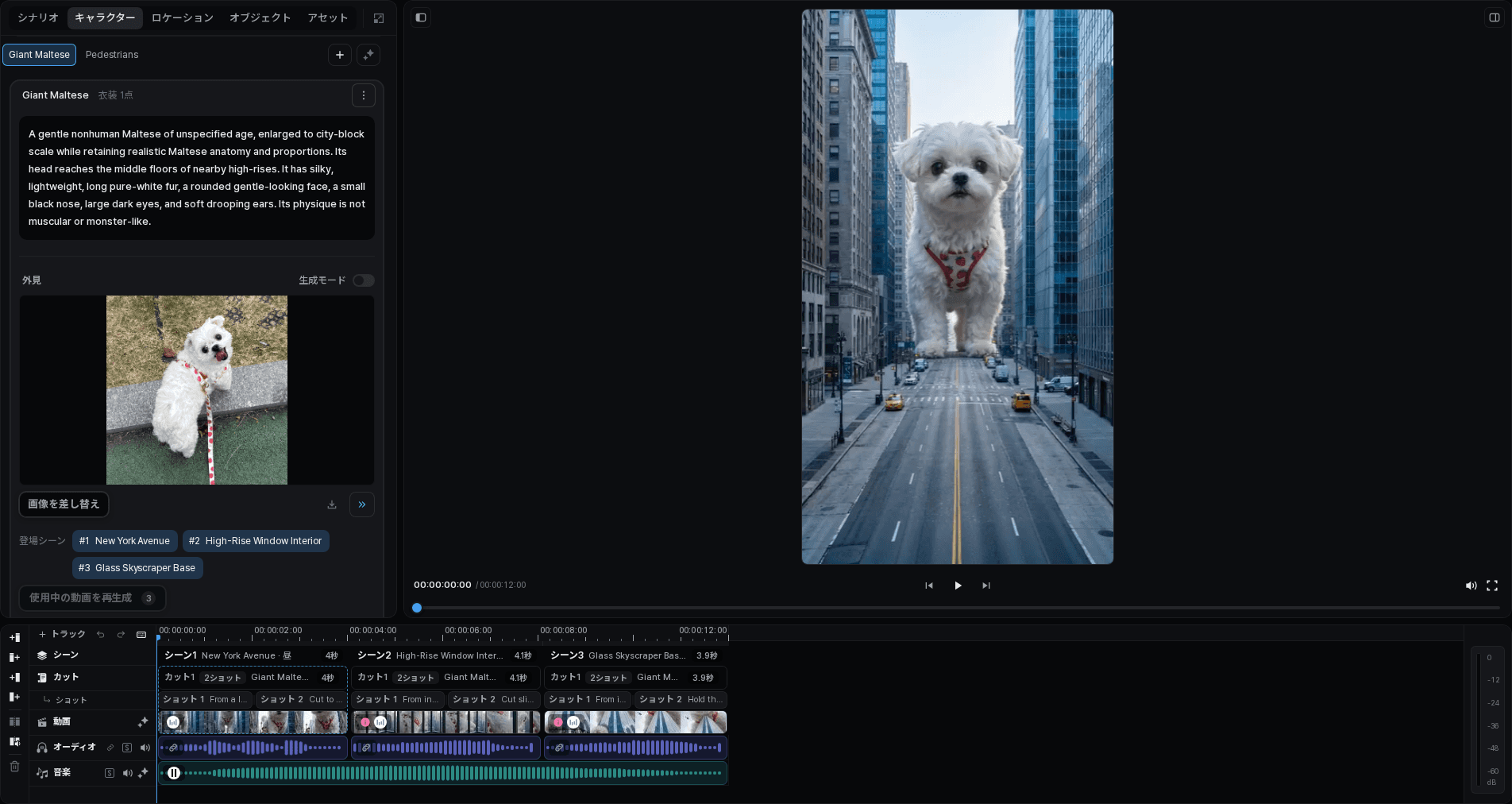Open keyboard shortcuts icon in the timeline toolbar
The width and height of the screenshot is (1512, 804).
pos(141,635)
